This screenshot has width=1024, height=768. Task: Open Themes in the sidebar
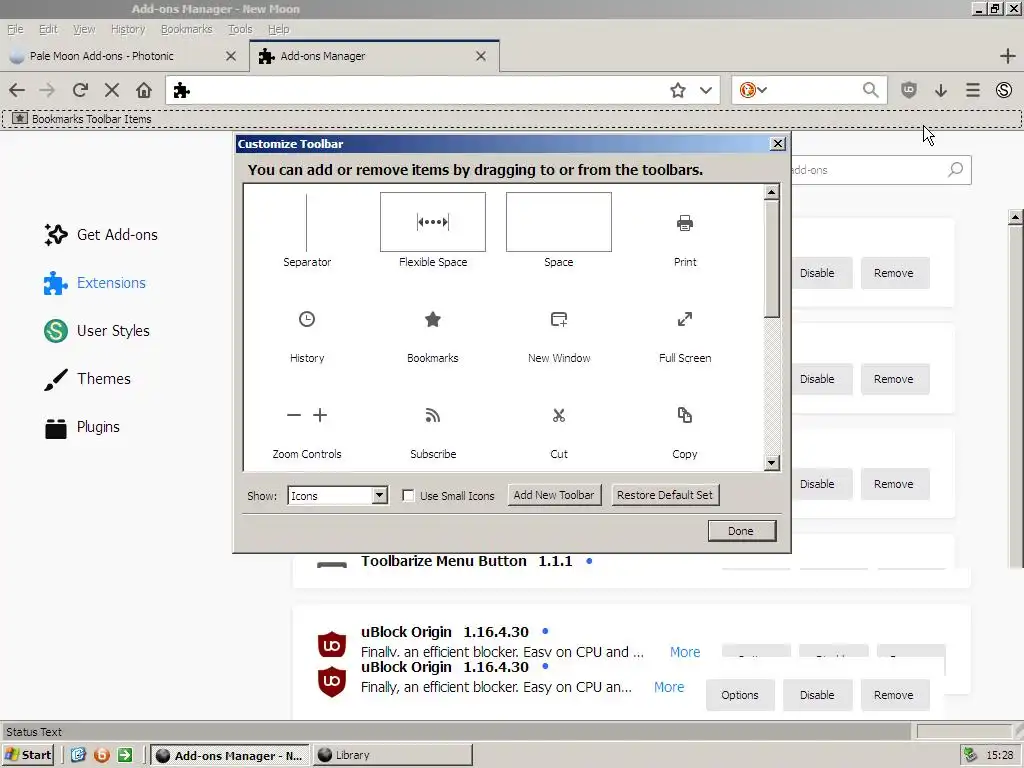[x=88, y=379]
